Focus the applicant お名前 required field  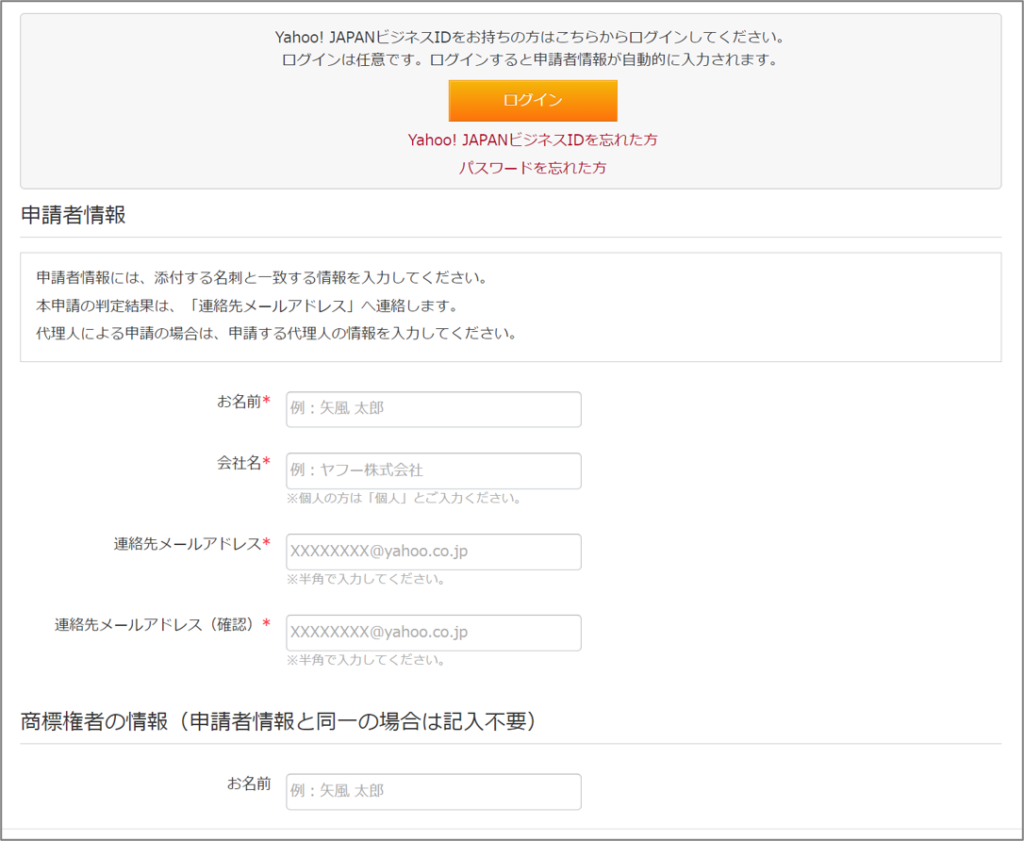point(434,409)
